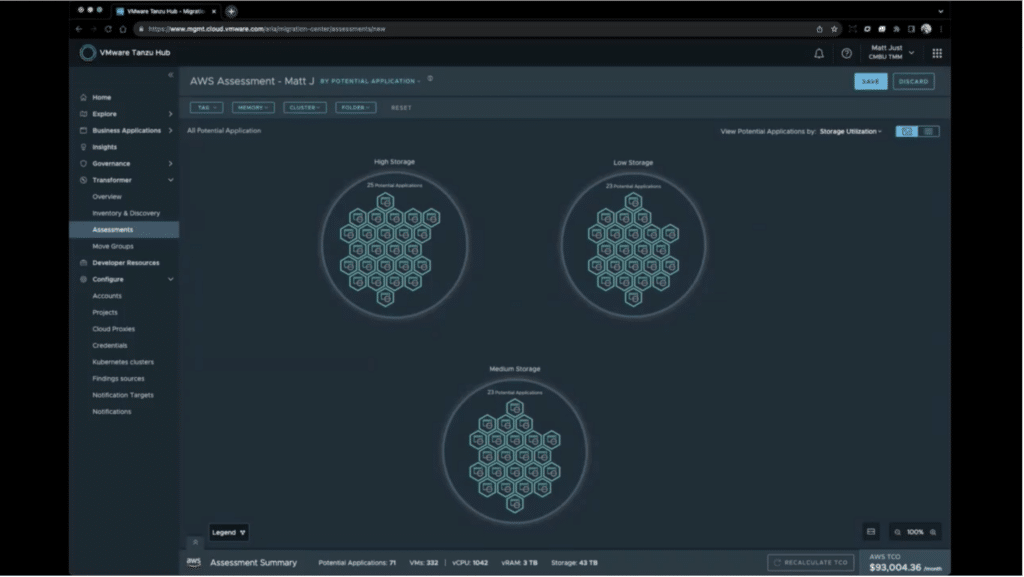Reload the browser page

108,29
